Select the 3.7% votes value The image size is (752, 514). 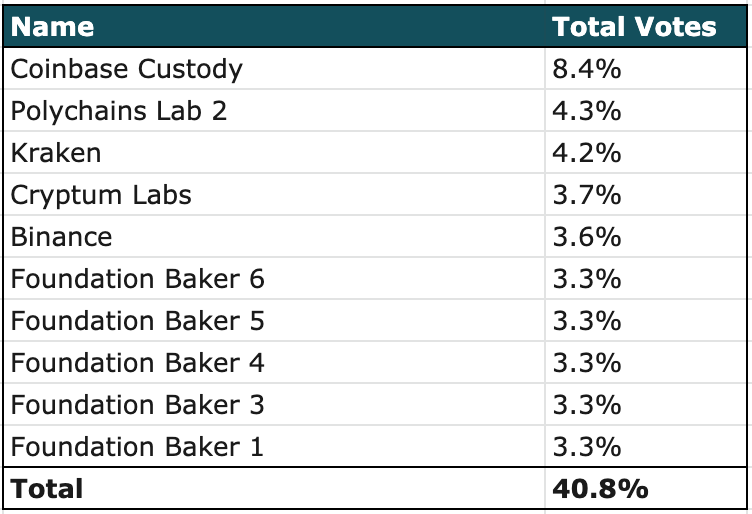[587, 195]
